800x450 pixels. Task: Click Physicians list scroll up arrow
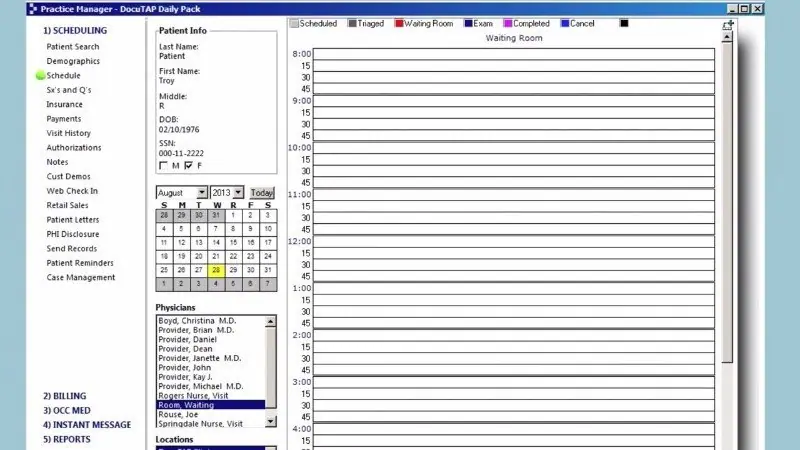[270, 321]
